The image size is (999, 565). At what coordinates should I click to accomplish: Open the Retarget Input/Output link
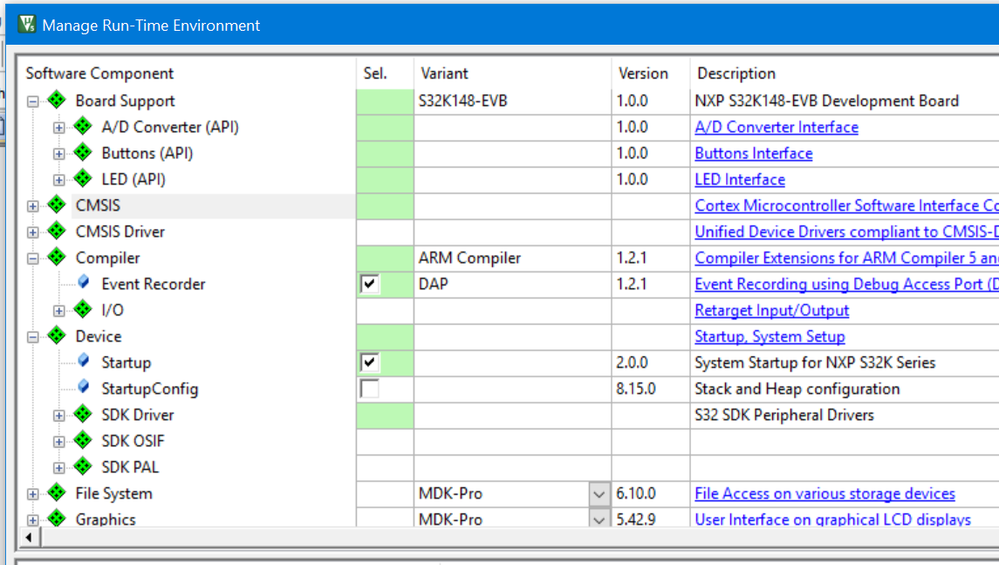771,310
